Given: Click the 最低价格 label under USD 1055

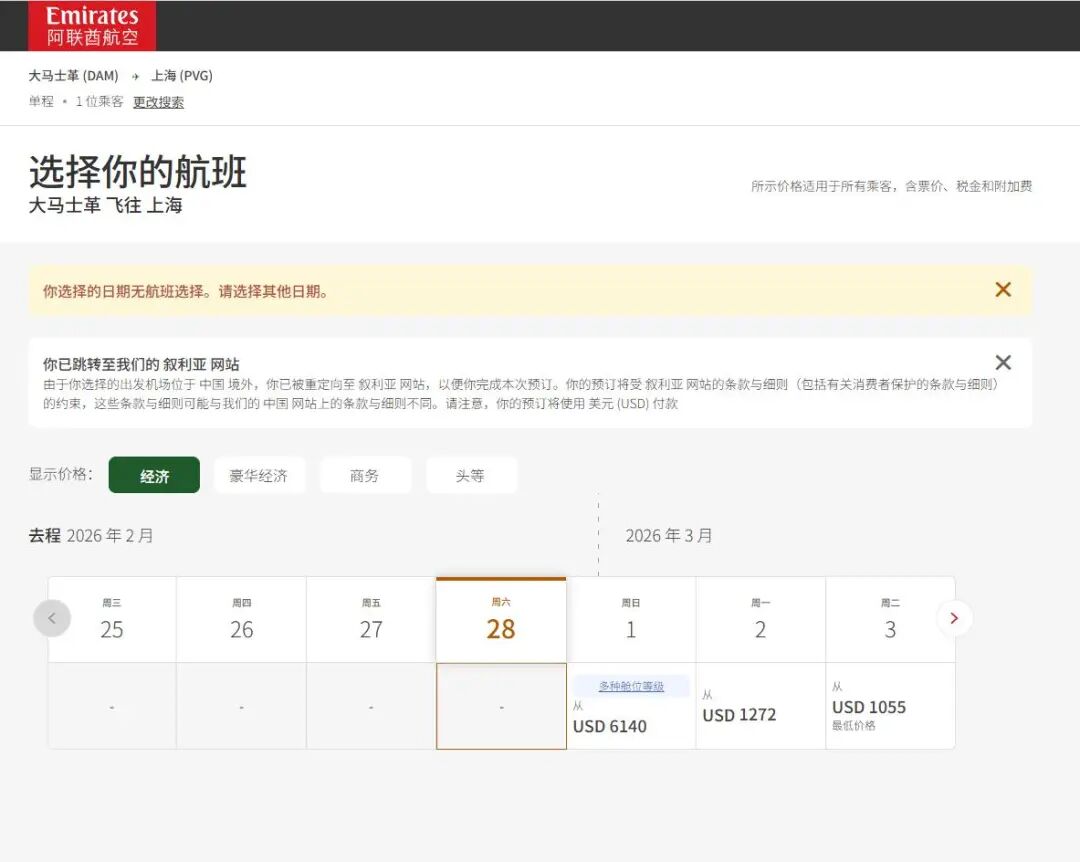Looking at the screenshot, I should click(853, 726).
